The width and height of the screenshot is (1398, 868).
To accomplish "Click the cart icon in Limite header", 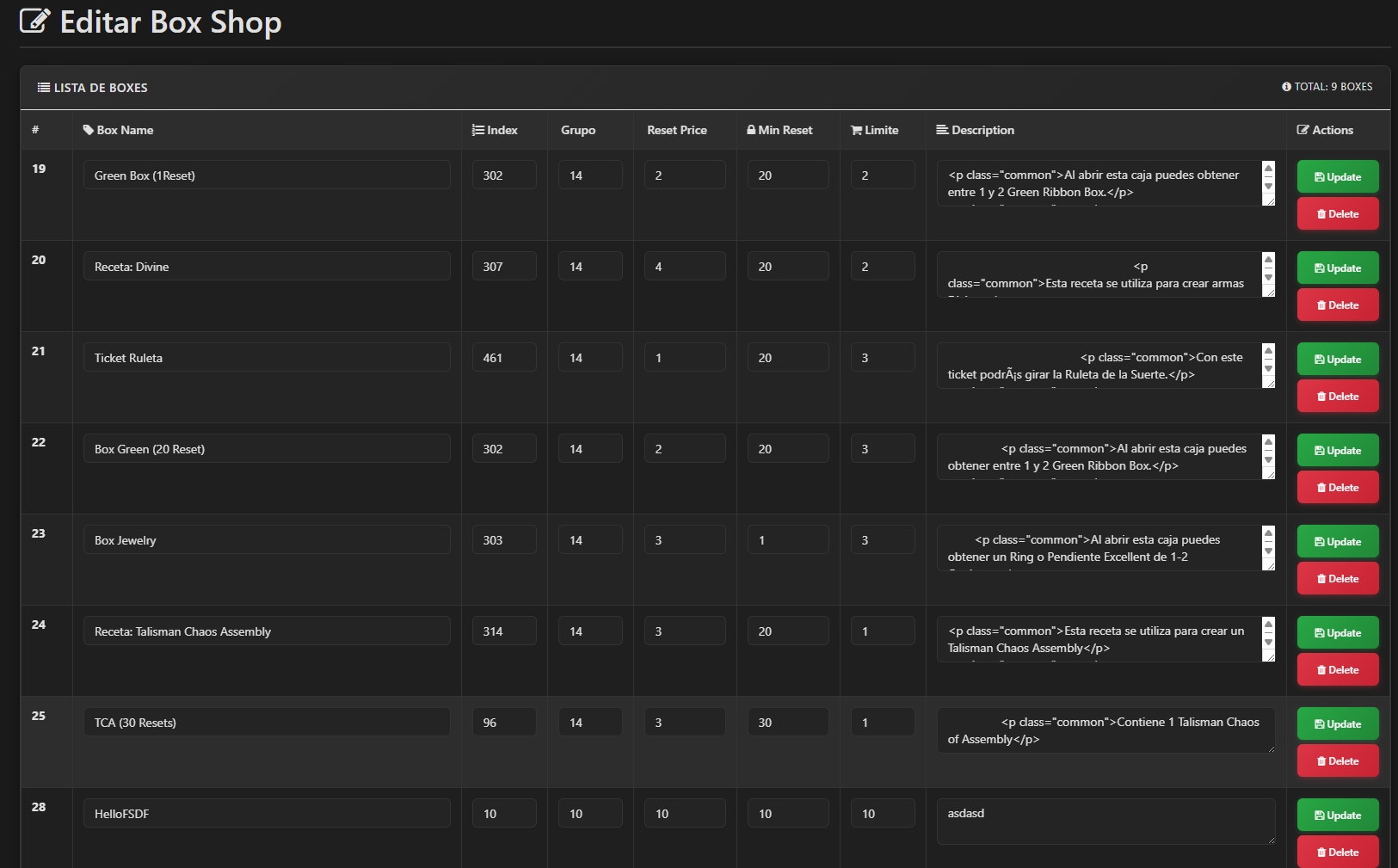I will point(856,130).
